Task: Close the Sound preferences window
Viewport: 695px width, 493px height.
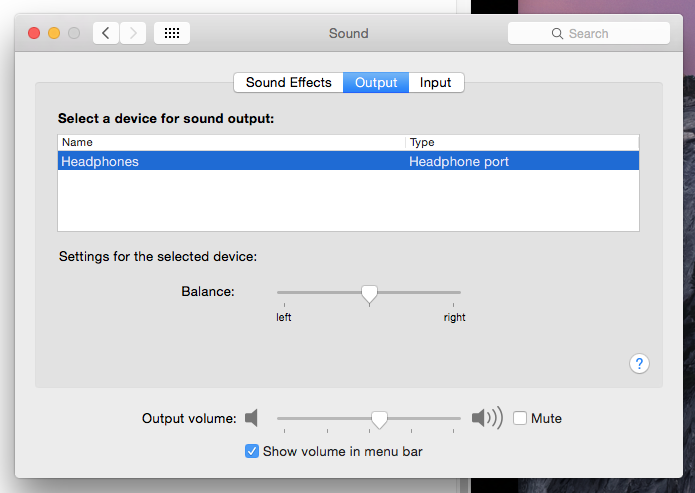Action: pyautogui.click(x=34, y=33)
